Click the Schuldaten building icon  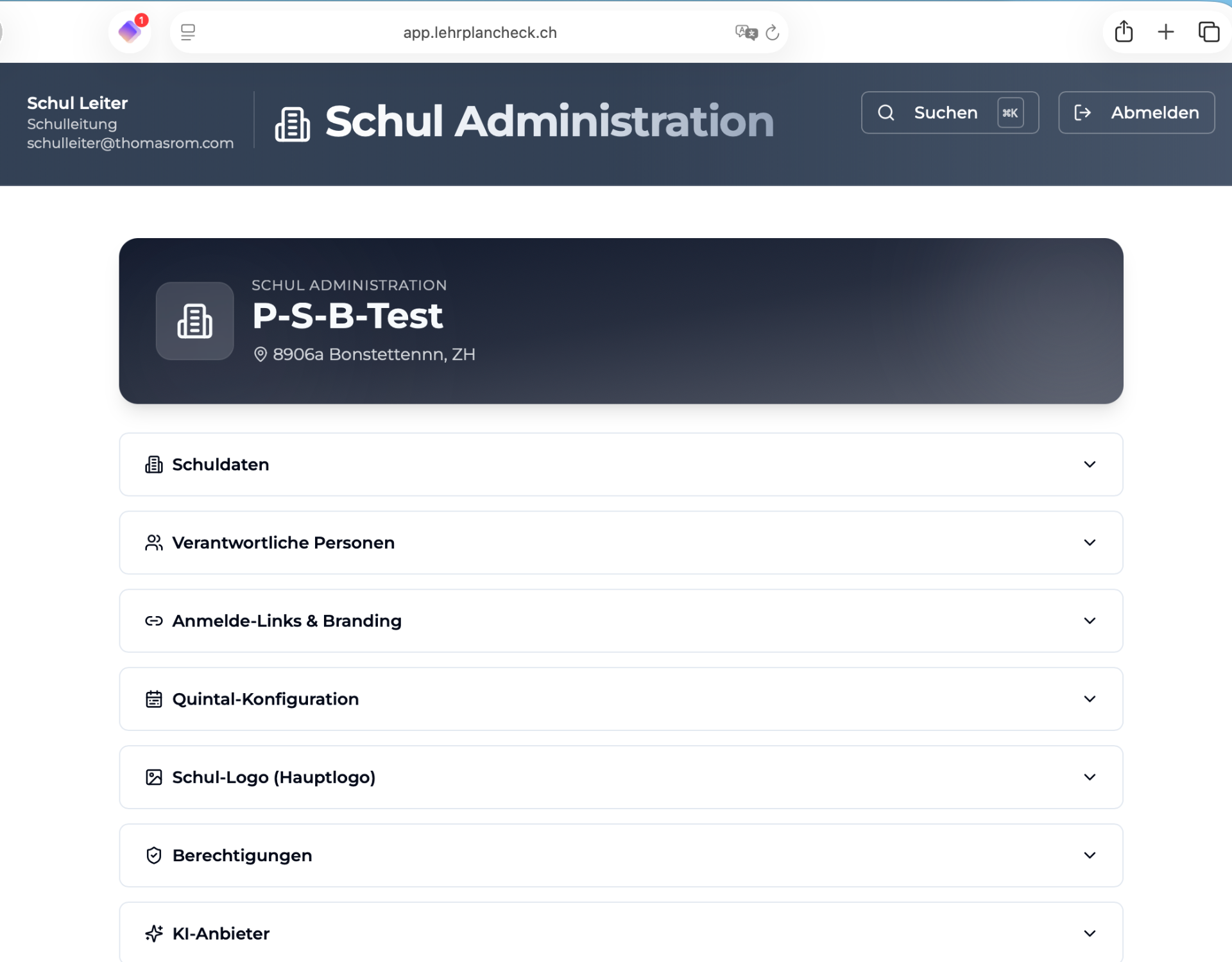[154, 464]
